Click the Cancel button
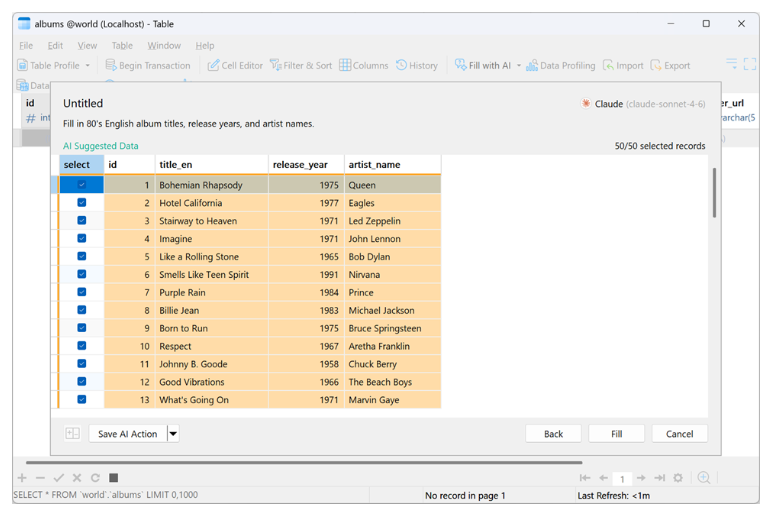This screenshot has width=768, height=506. pos(680,434)
